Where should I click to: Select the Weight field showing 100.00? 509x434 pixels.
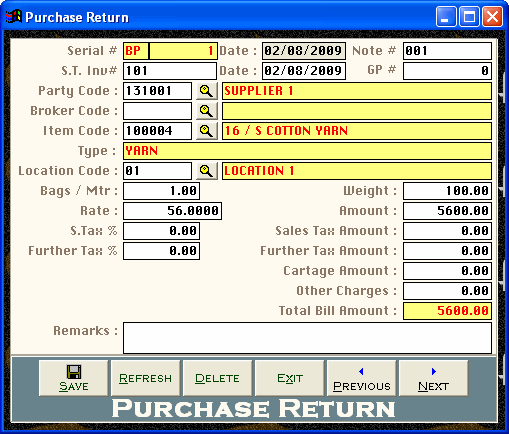[x=447, y=191]
